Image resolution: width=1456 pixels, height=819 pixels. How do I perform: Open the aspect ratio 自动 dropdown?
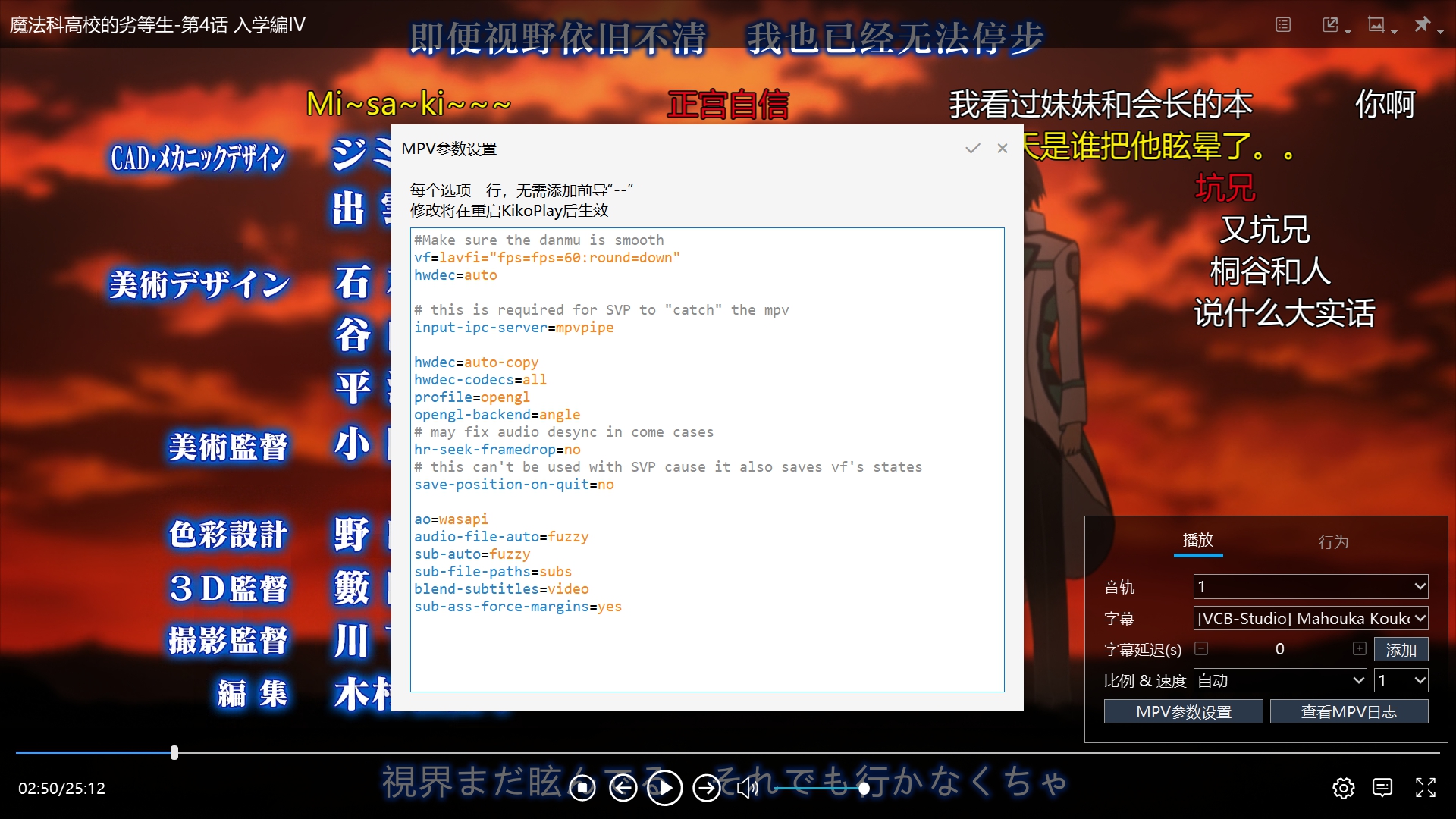(x=1280, y=681)
